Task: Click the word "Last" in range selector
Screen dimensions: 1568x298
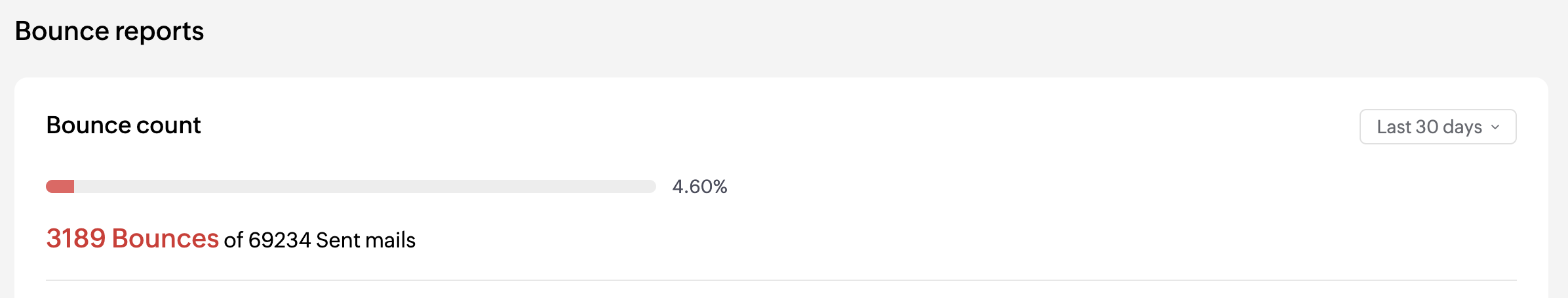Action: [1394, 127]
